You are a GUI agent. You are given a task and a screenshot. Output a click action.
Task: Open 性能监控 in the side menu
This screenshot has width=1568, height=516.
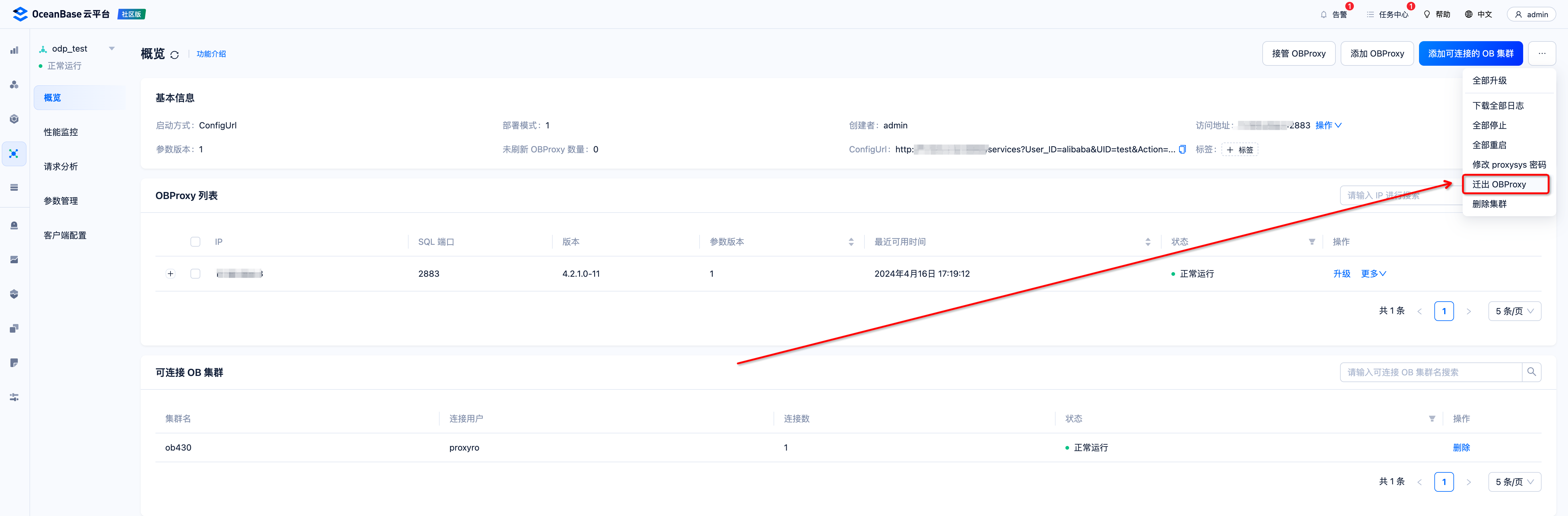pos(61,132)
